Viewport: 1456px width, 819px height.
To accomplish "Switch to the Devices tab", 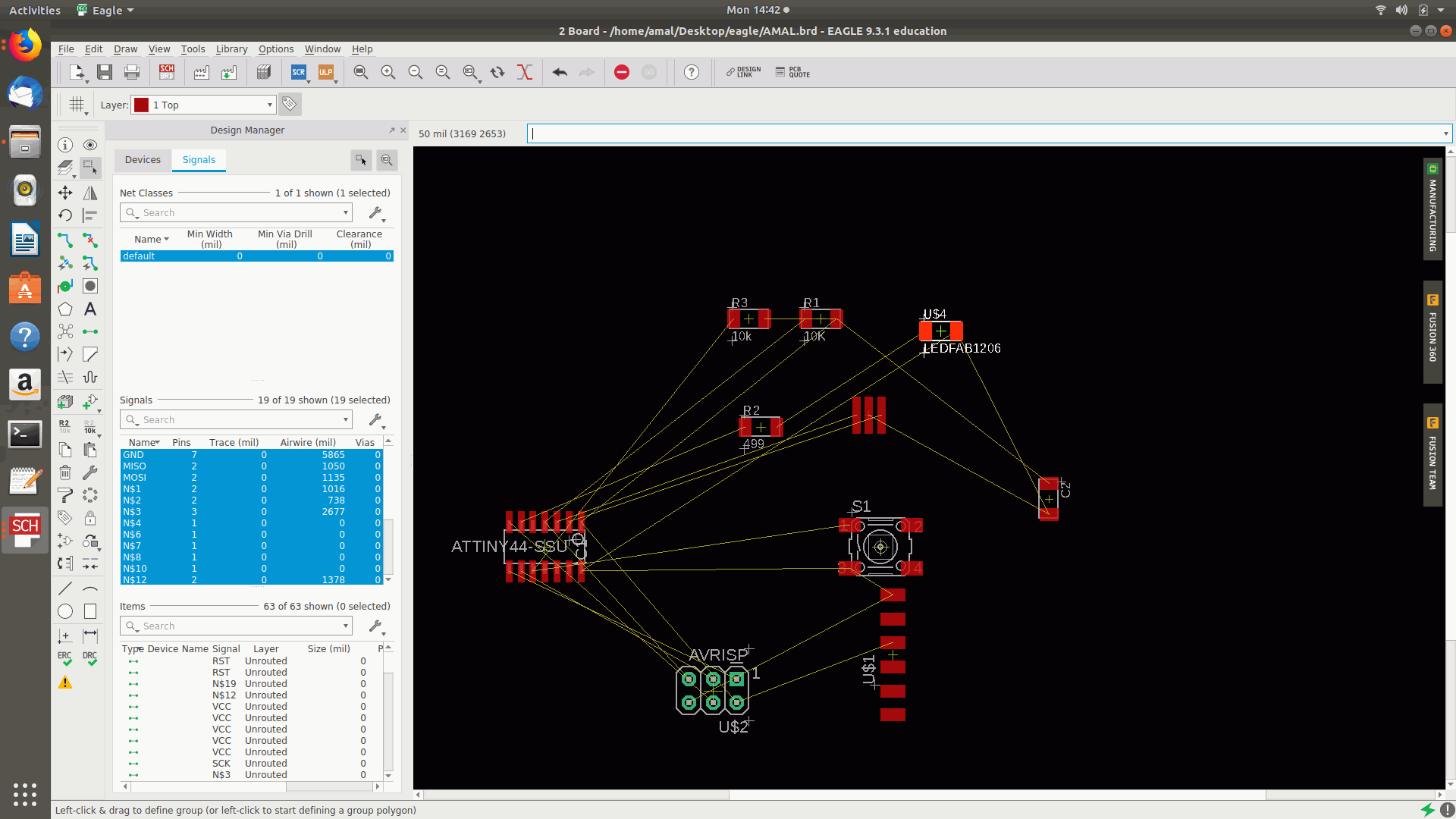I will [x=143, y=159].
